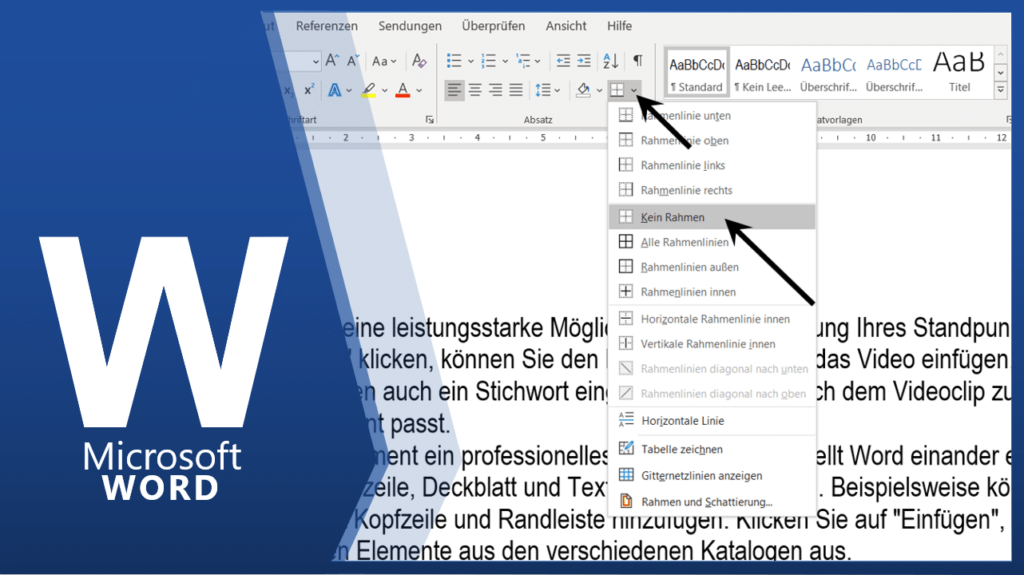The image size is (1024, 575).
Task: Open the bullet list dropdown arrow
Action: [470, 61]
